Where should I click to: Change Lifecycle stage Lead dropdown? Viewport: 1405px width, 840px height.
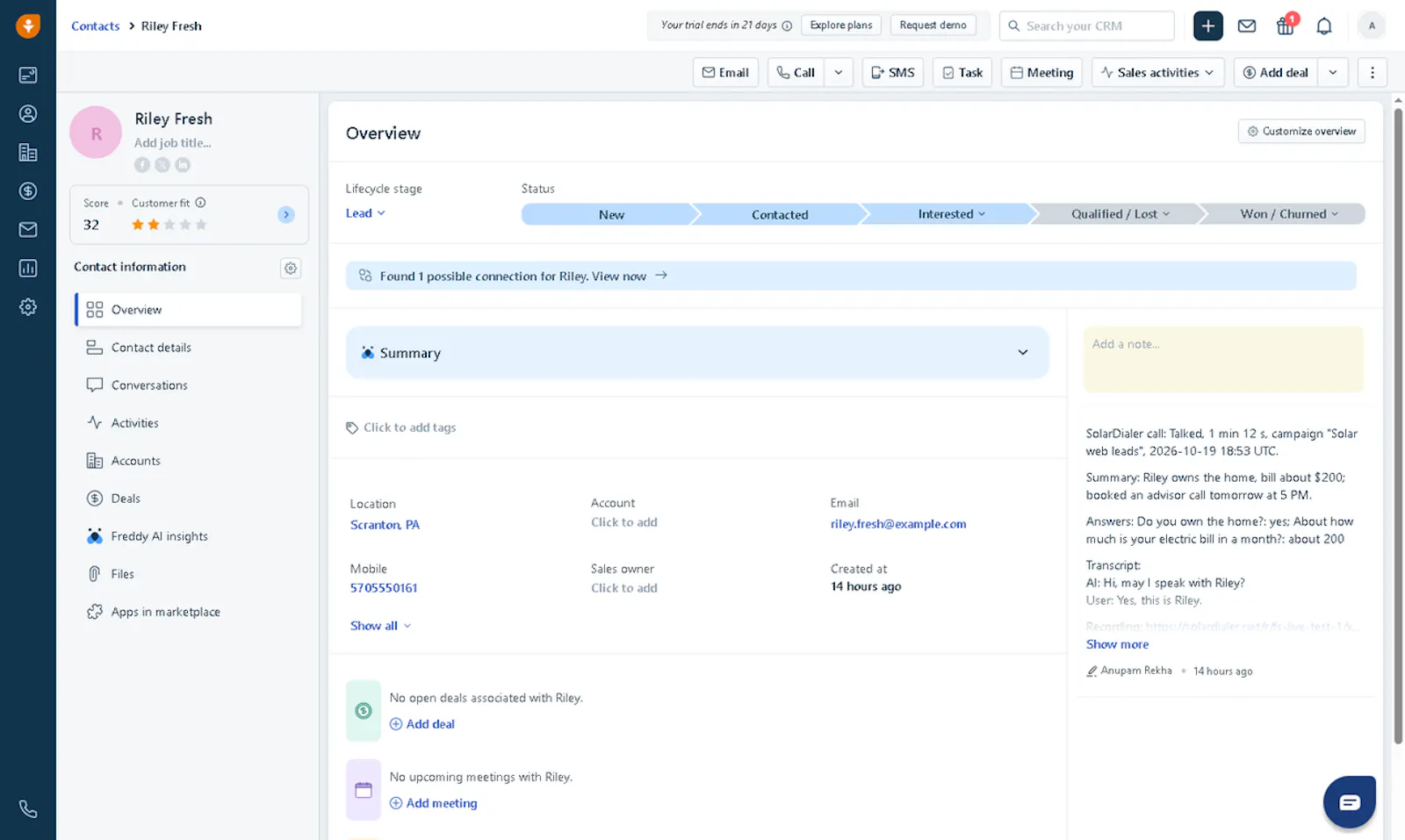point(365,213)
